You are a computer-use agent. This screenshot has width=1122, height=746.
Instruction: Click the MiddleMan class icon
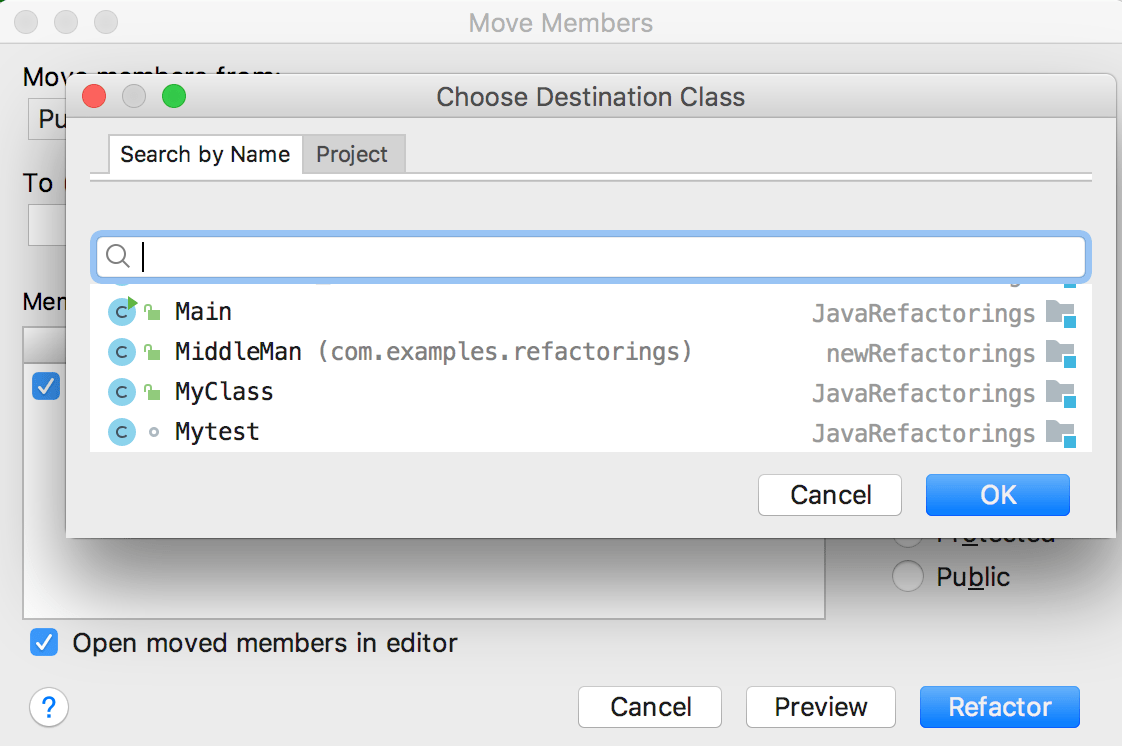click(121, 352)
